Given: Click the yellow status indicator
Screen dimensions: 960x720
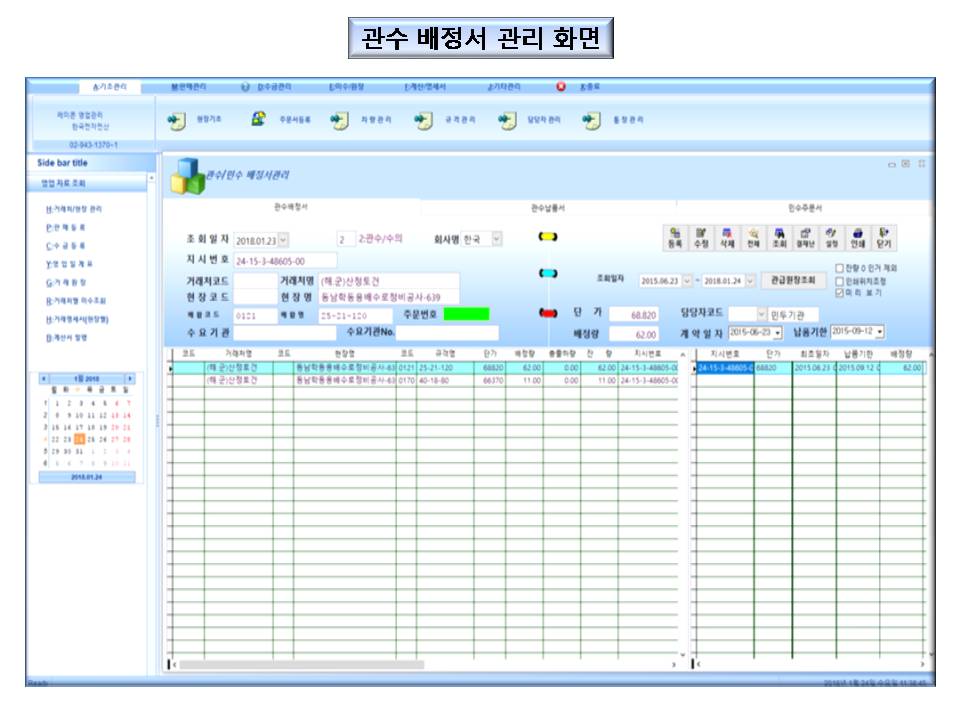Looking at the screenshot, I should tap(548, 236).
